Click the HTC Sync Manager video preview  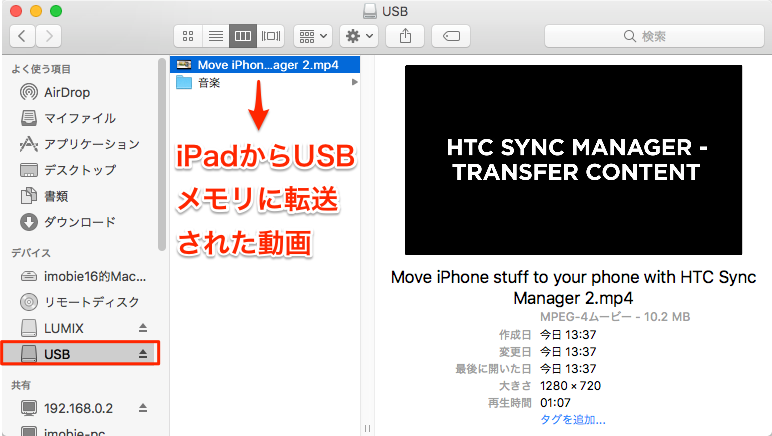click(x=573, y=160)
